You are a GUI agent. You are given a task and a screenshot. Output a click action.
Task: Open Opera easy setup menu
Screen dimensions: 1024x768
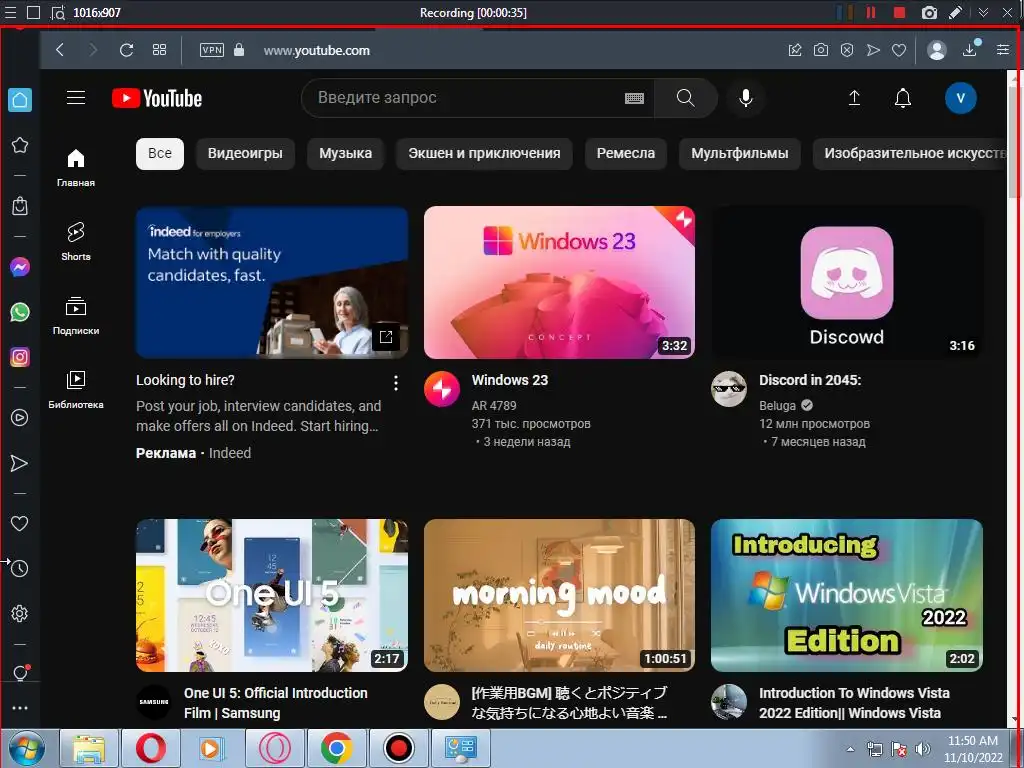pos(1002,50)
